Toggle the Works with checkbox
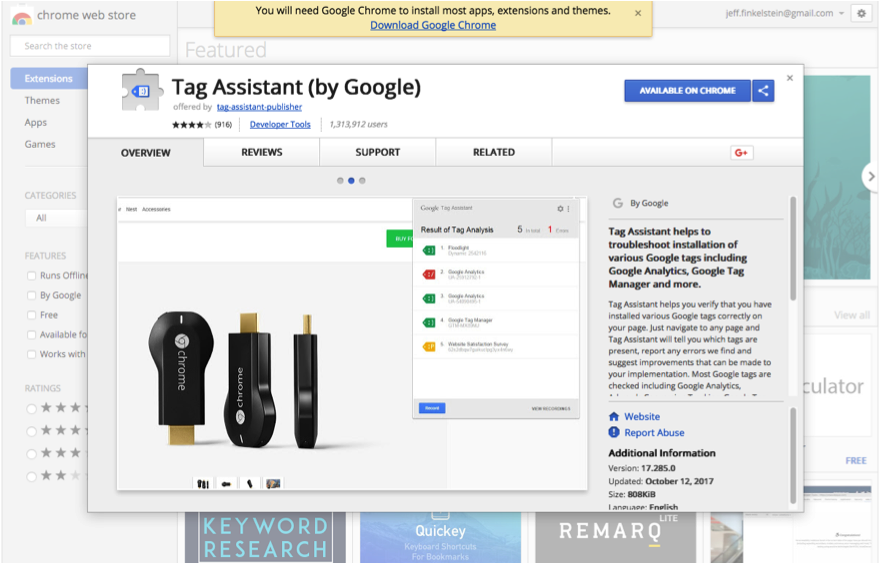 [x=31, y=355]
